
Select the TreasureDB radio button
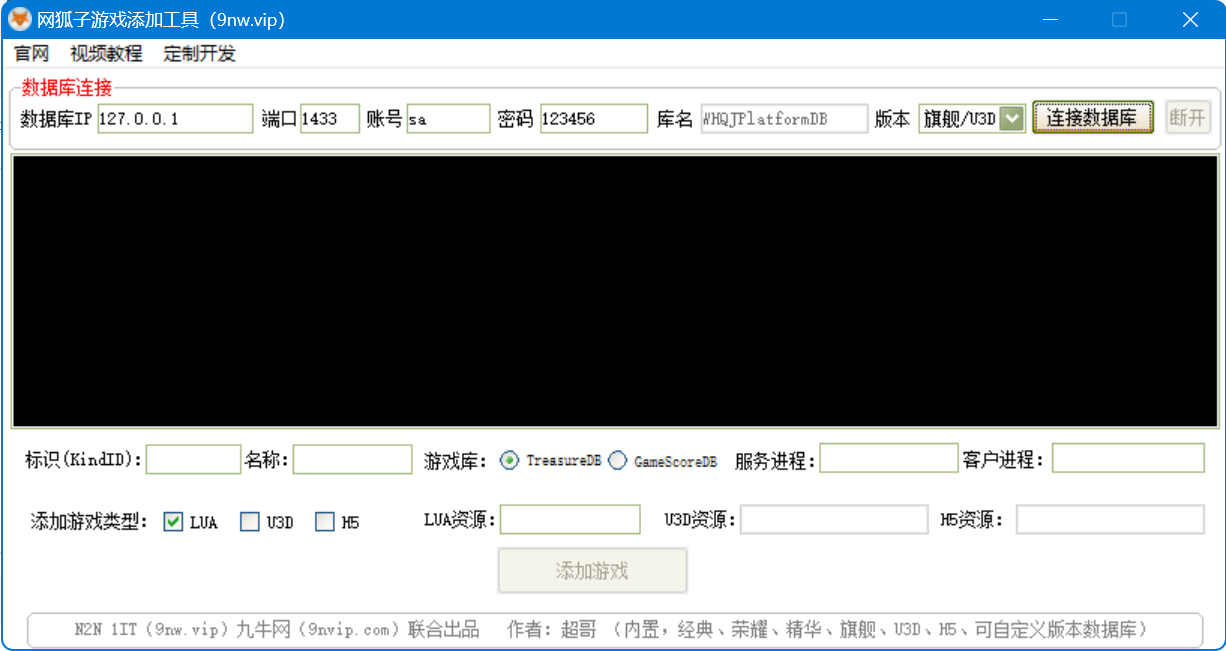pos(510,460)
